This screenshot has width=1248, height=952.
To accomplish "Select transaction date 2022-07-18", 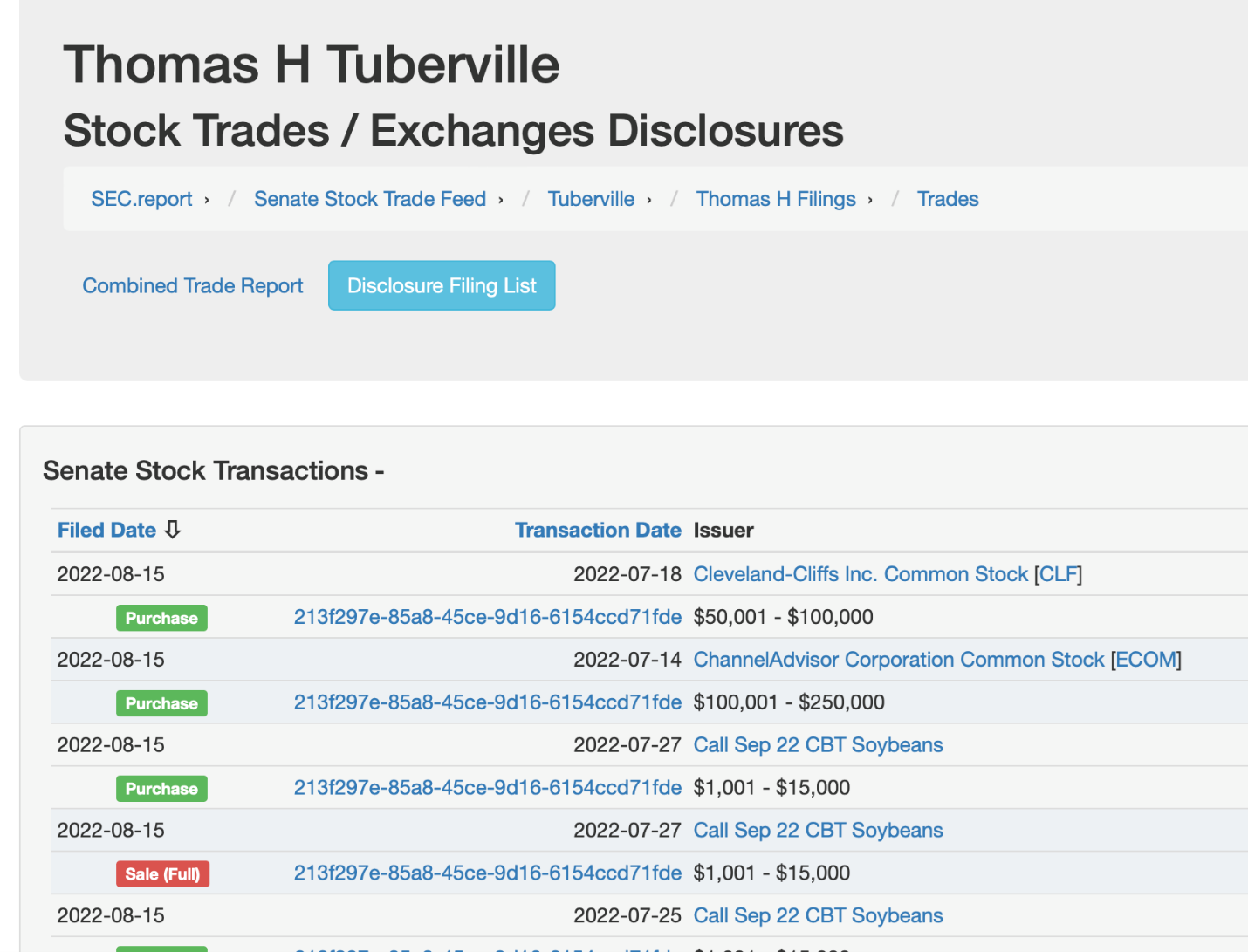I will click(627, 574).
